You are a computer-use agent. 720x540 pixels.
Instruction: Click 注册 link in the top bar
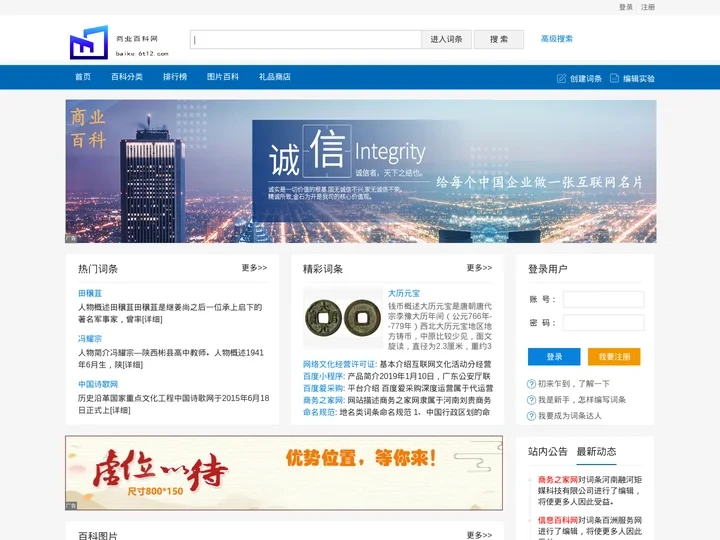click(x=648, y=7)
